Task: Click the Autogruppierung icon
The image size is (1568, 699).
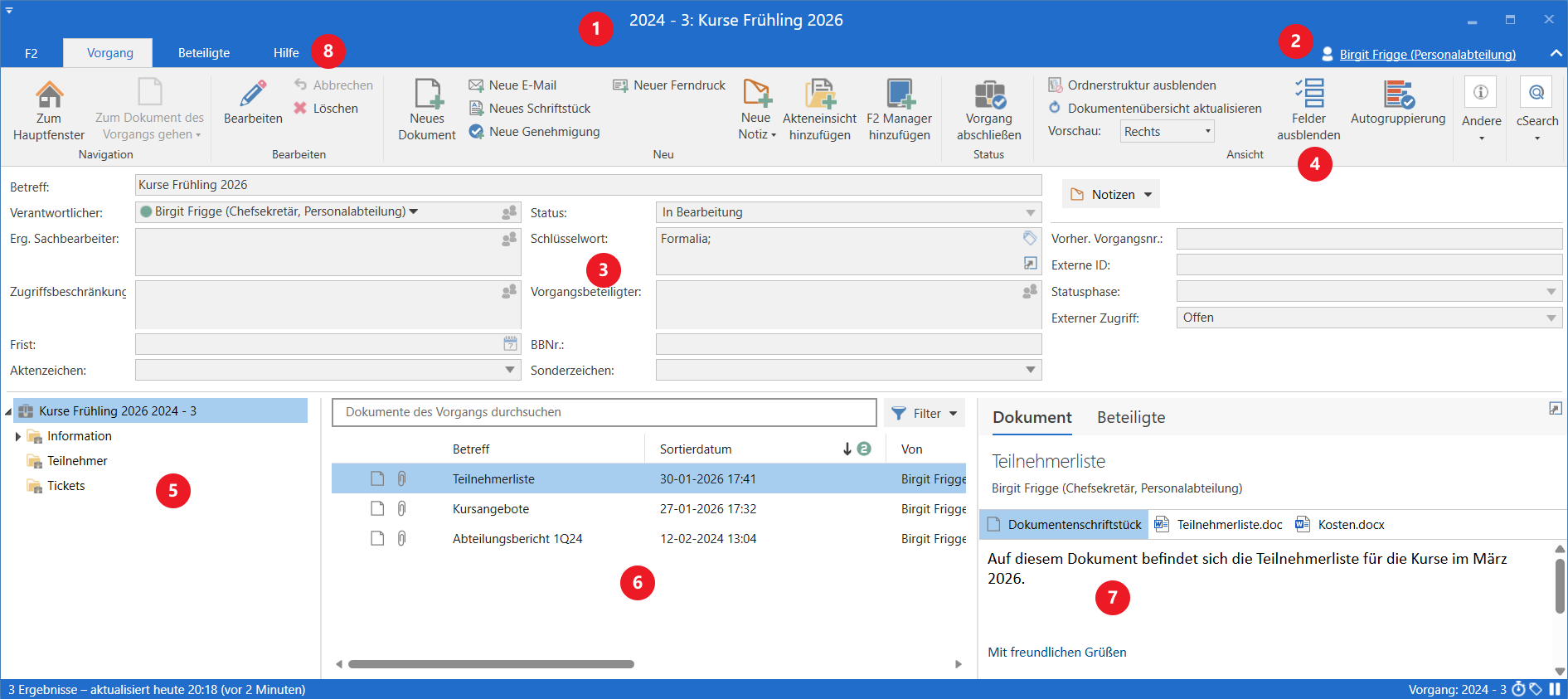Action: tap(1398, 95)
